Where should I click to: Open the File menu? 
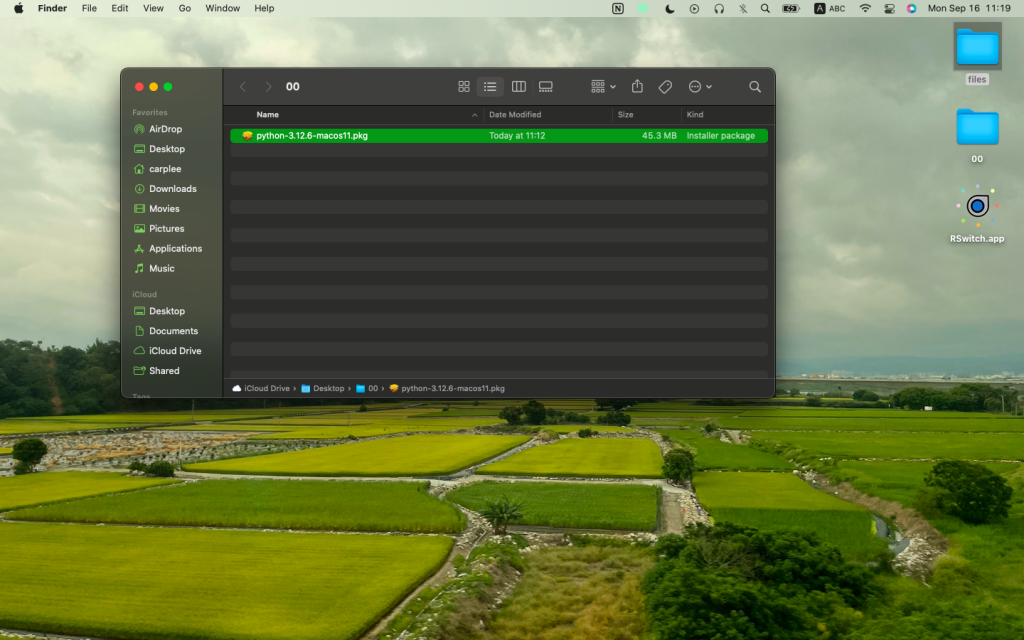(x=89, y=8)
